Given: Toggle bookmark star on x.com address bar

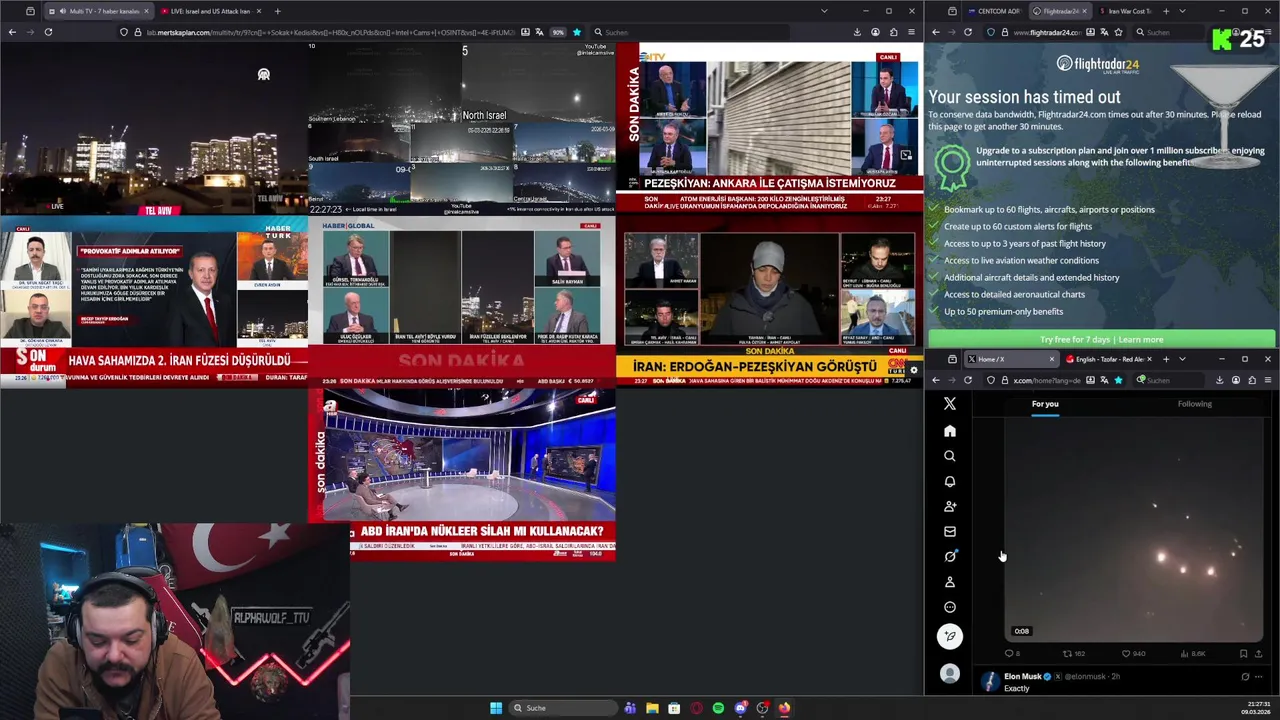Looking at the screenshot, I should 1118,380.
